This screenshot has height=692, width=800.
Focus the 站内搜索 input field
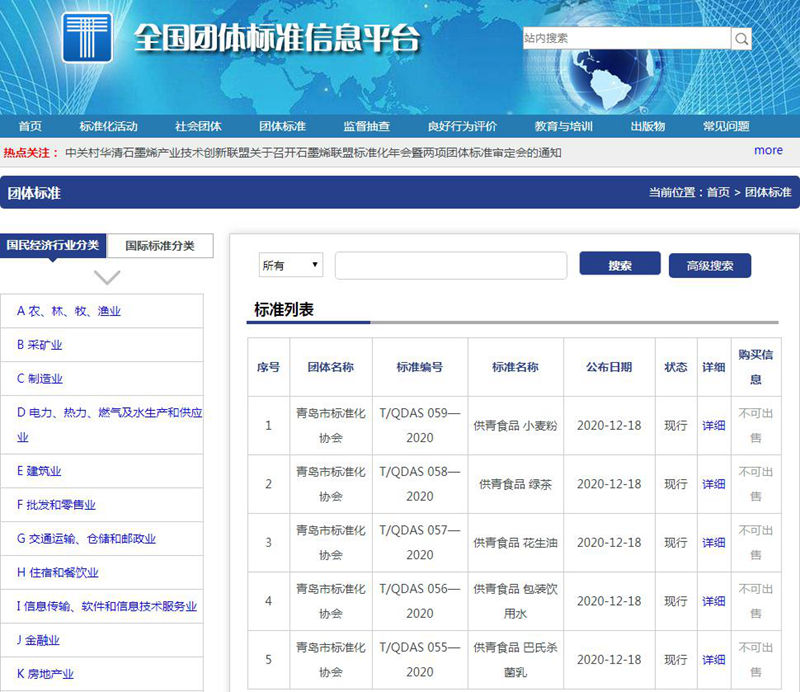627,38
